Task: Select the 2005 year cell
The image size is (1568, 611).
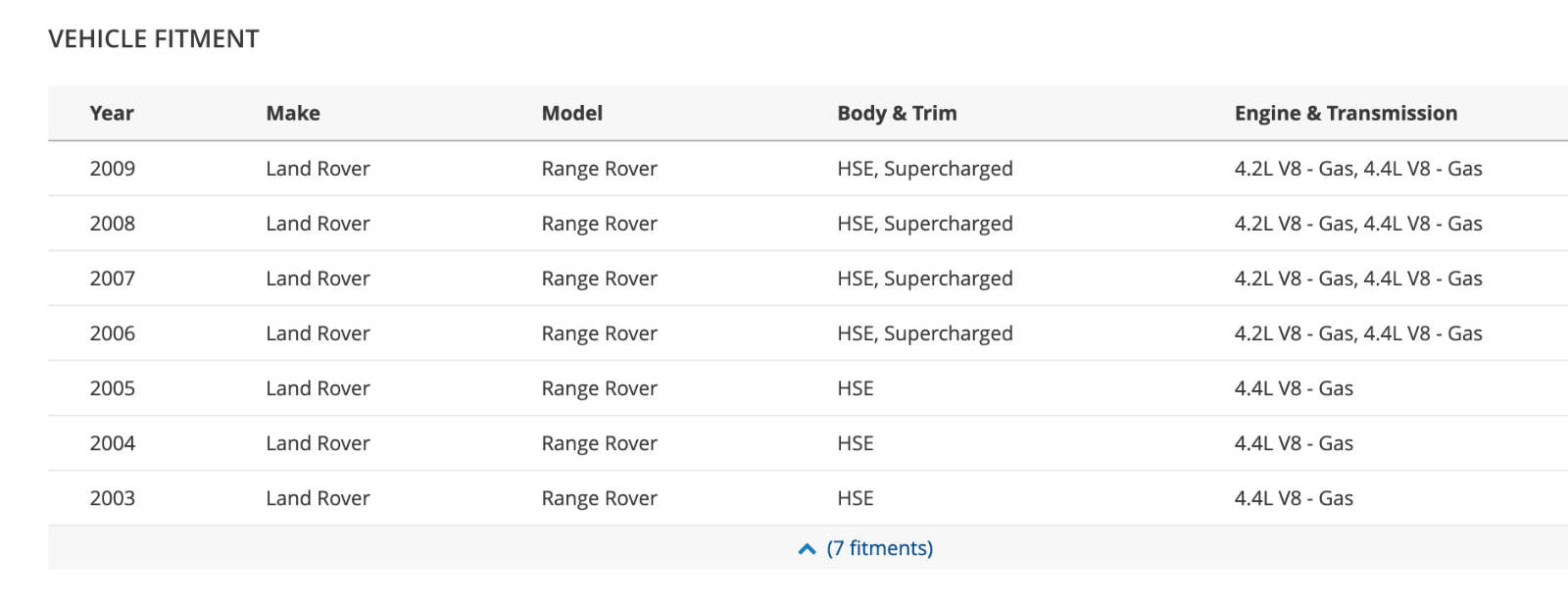Action: (113, 388)
